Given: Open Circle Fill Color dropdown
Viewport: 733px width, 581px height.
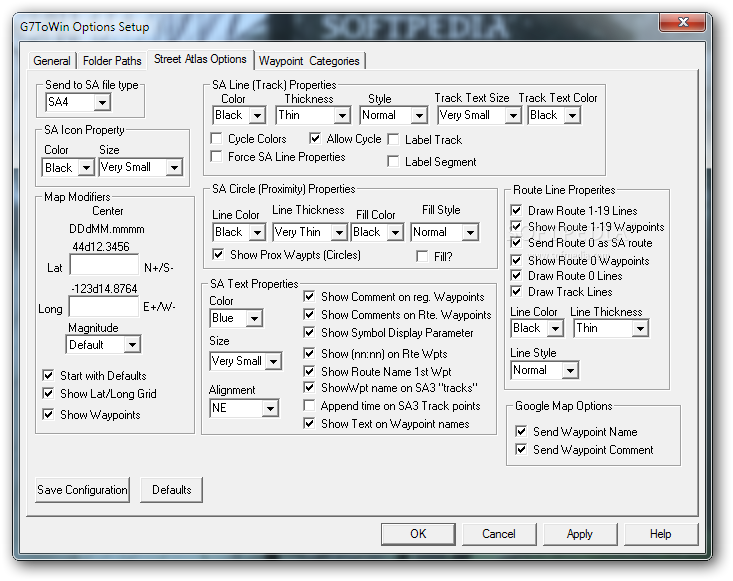Looking at the screenshot, I should point(377,232).
